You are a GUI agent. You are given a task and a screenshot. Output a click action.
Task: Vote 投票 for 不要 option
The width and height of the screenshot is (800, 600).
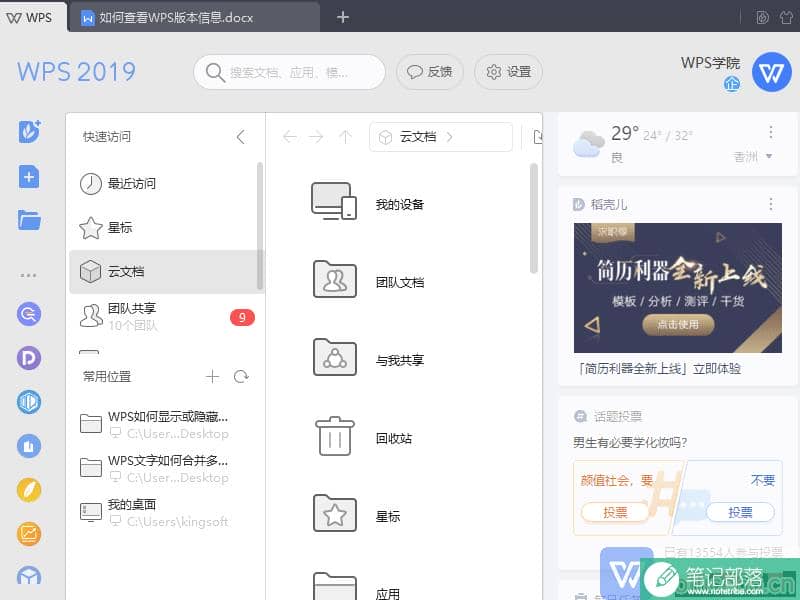740,512
